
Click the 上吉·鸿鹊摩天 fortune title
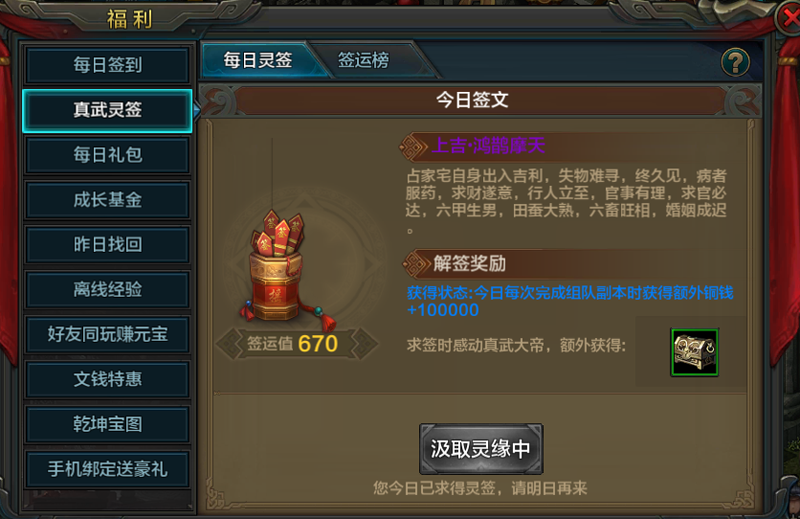488,146
